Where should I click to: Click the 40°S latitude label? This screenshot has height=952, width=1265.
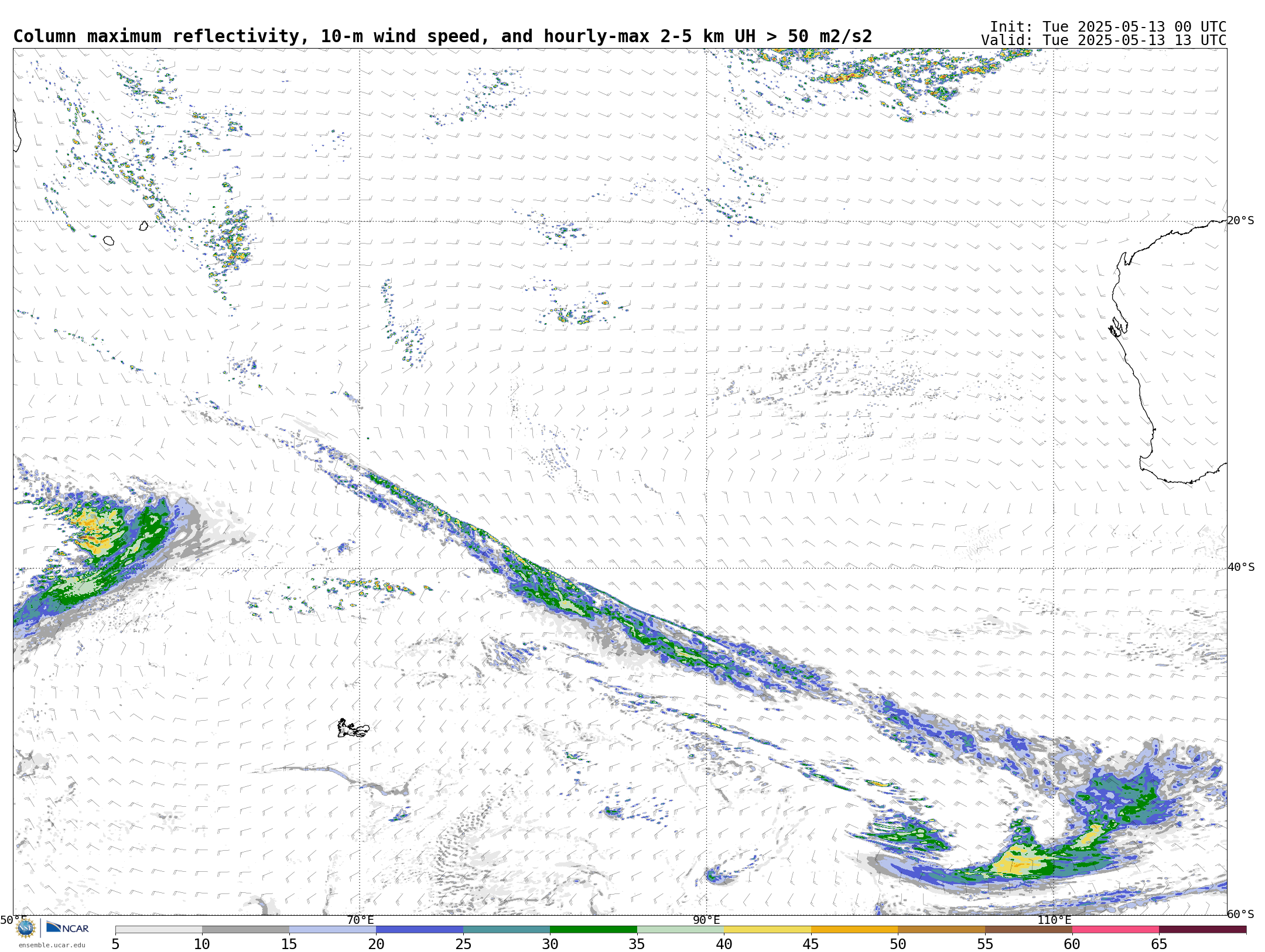[x=1240, y=567]
